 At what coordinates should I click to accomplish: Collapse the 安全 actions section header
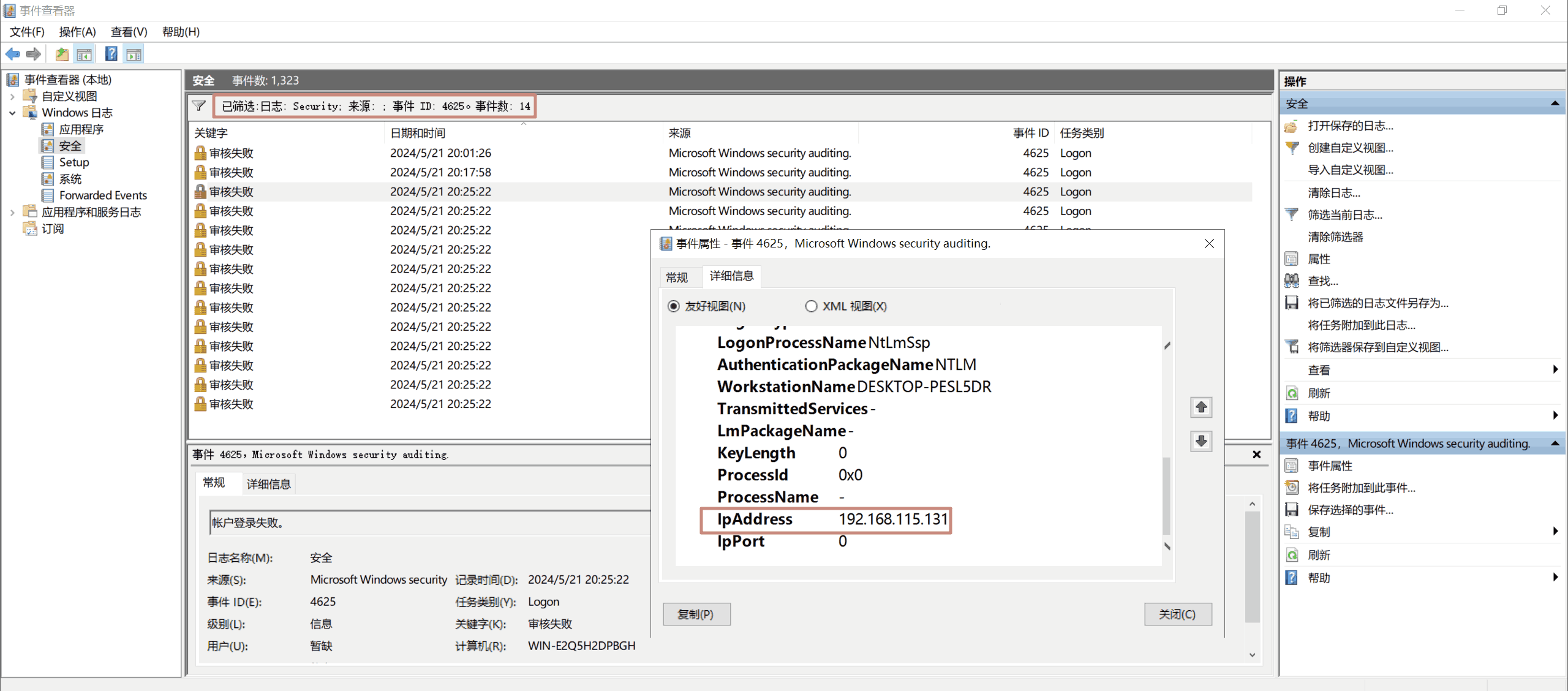[x=1555, y=104]
